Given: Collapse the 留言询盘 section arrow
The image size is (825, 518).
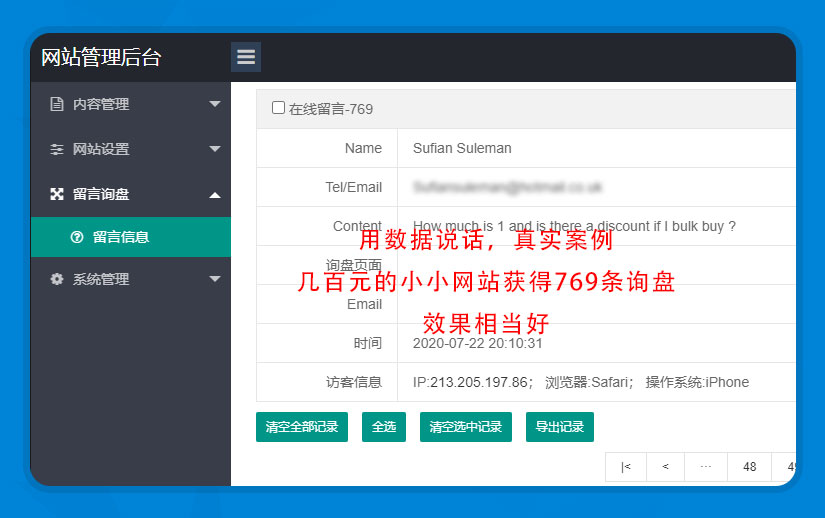Looking at the screenshot, I should [x=215, y=195].
